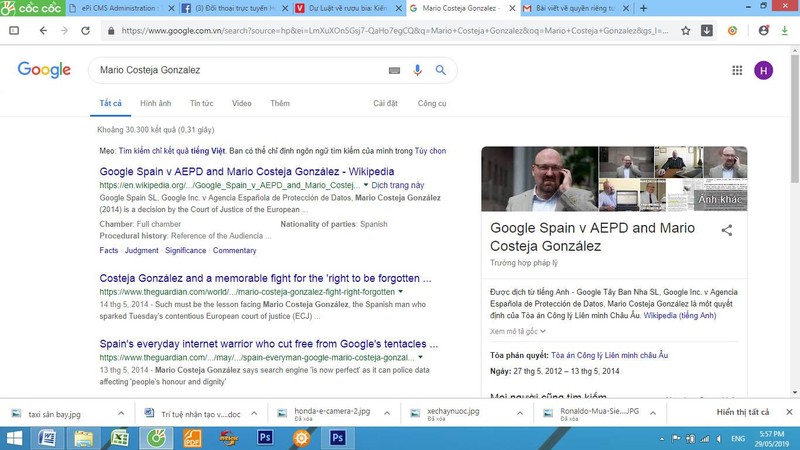Open volume tray icon

coord(719,439)
